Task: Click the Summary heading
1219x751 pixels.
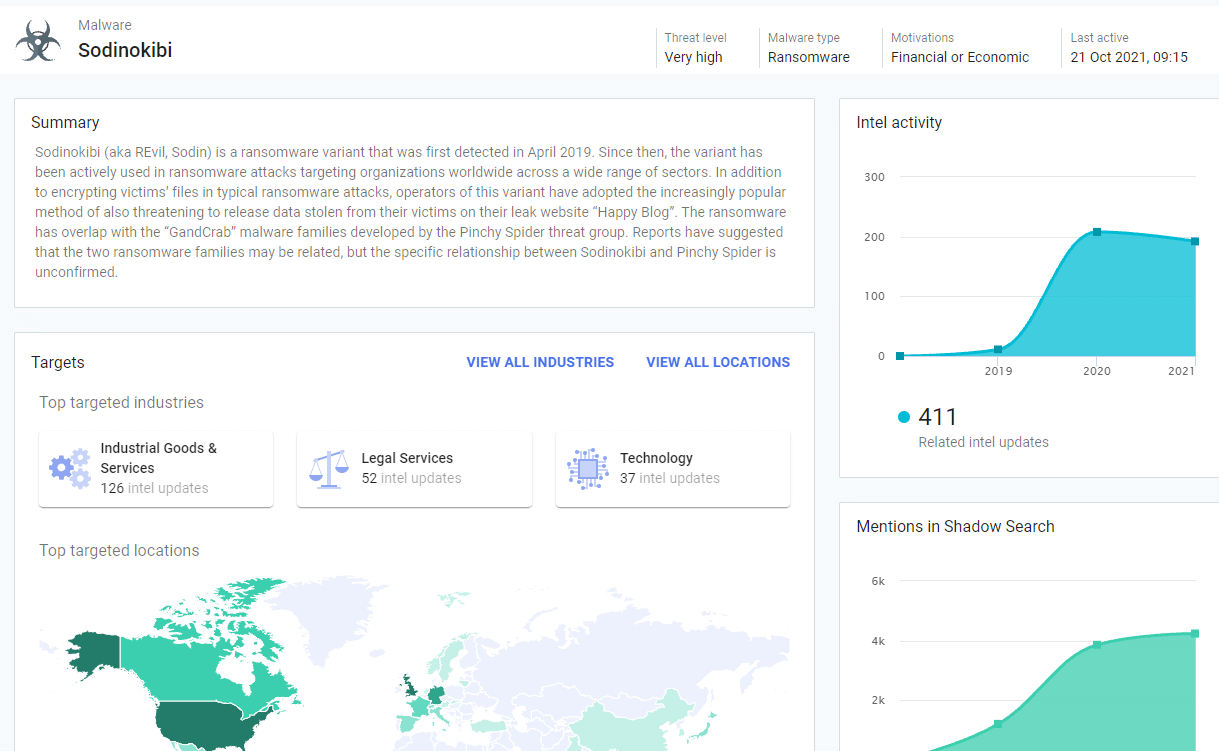Action: coord(65,123)
